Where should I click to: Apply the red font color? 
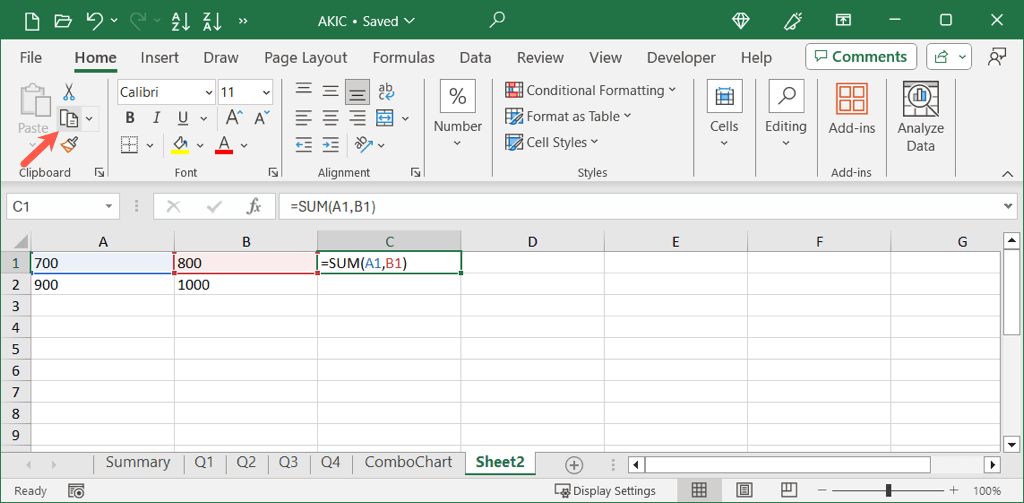[225, 145]
